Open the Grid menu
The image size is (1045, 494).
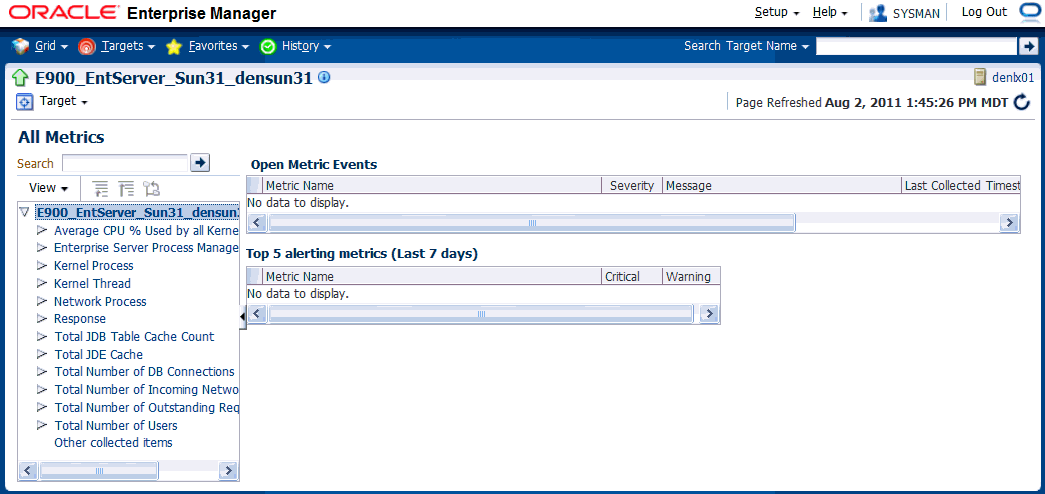(51, 46)
